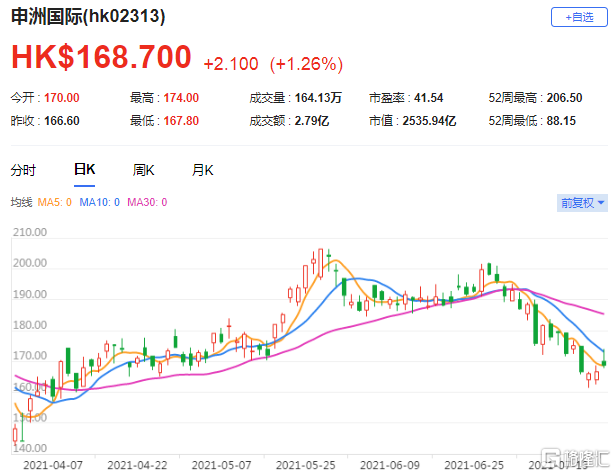Click the 市值 value 2535.94亿
The image size is (616, 475).
(x=429, y=121)
